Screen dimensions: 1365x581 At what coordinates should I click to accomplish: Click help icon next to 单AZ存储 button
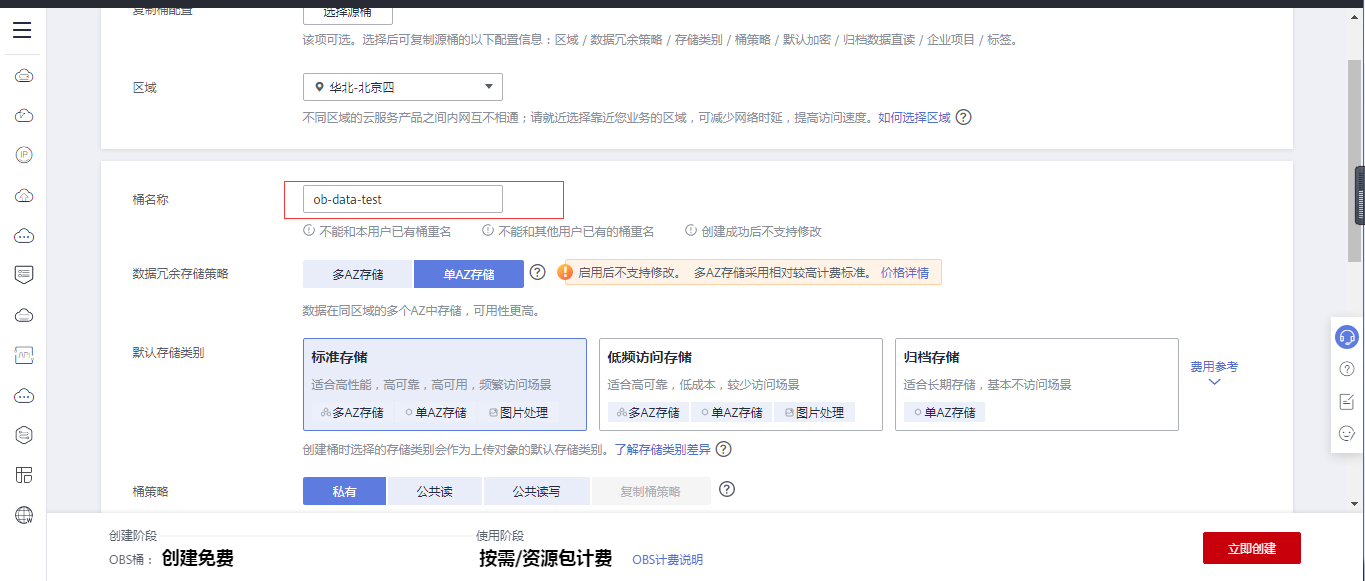click(x=538, y=272)
